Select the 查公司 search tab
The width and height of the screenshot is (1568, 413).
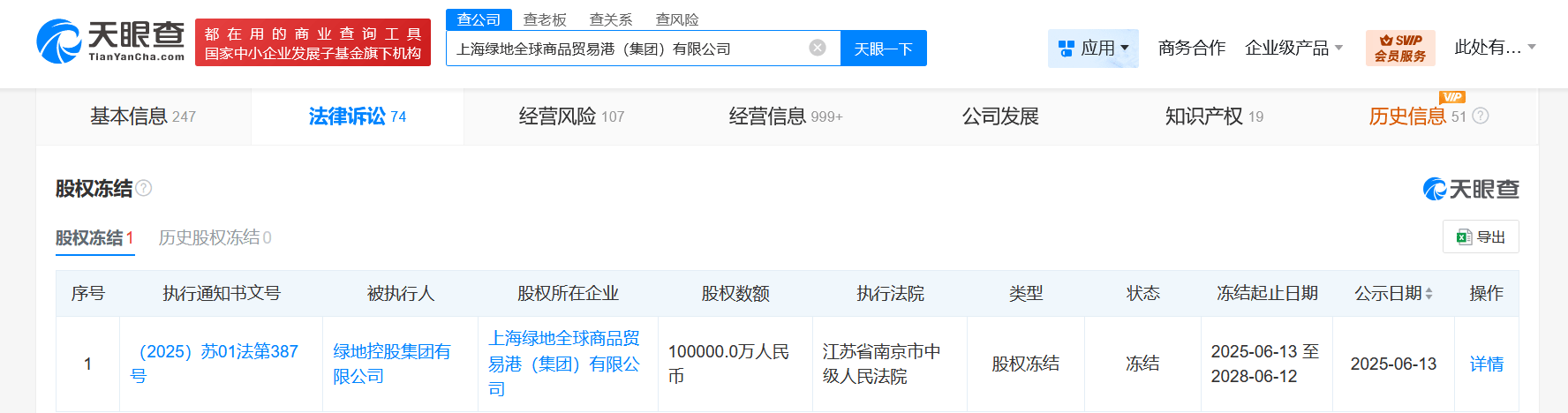(x=479, y=19)
